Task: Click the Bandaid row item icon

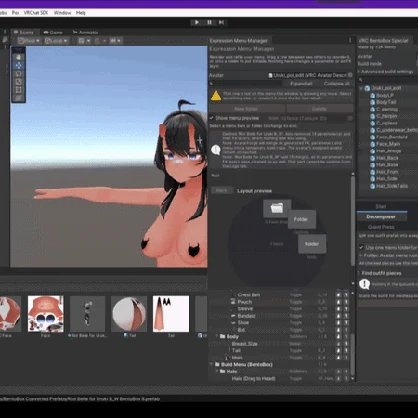Action: [233, 316]
